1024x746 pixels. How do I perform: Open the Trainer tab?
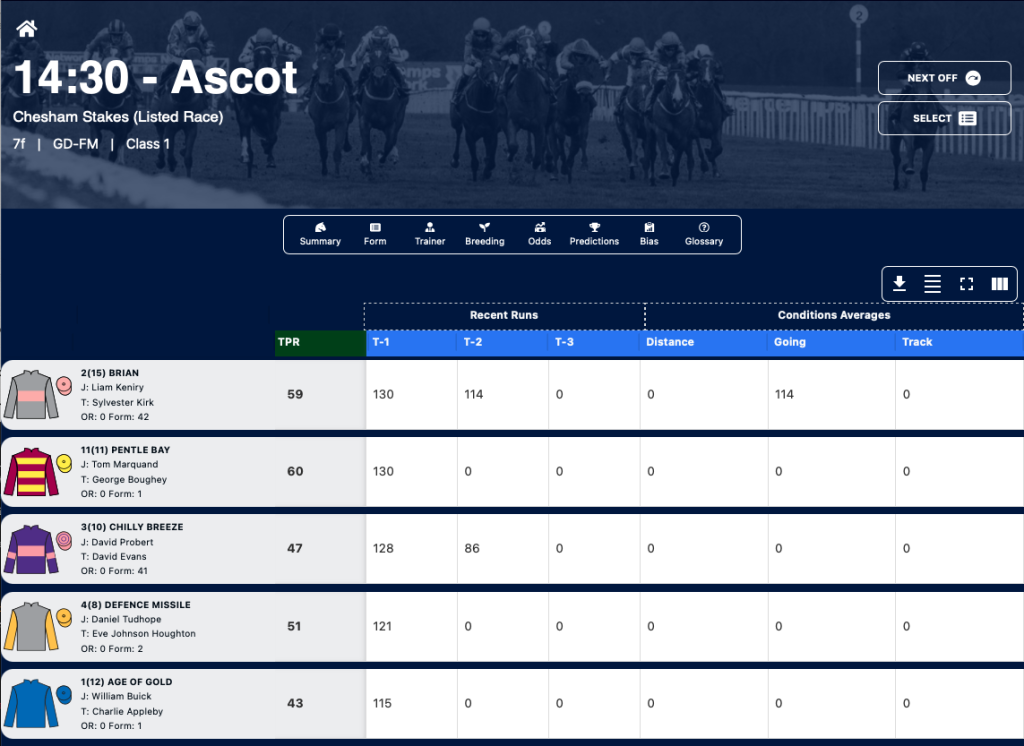tap(430, 234)
